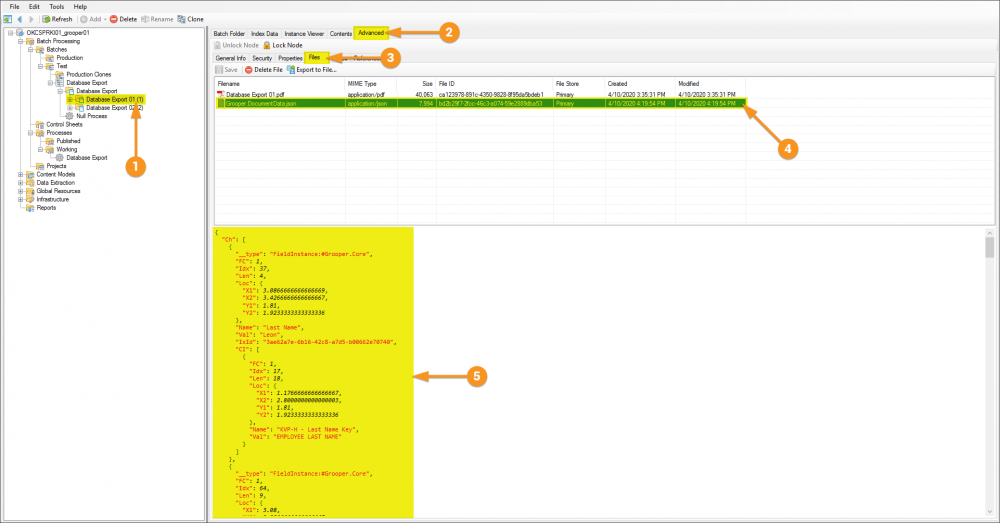Switch to the Instance Viewer tab
This screenshot has height=523, width=1000.
tap(304, 33)
